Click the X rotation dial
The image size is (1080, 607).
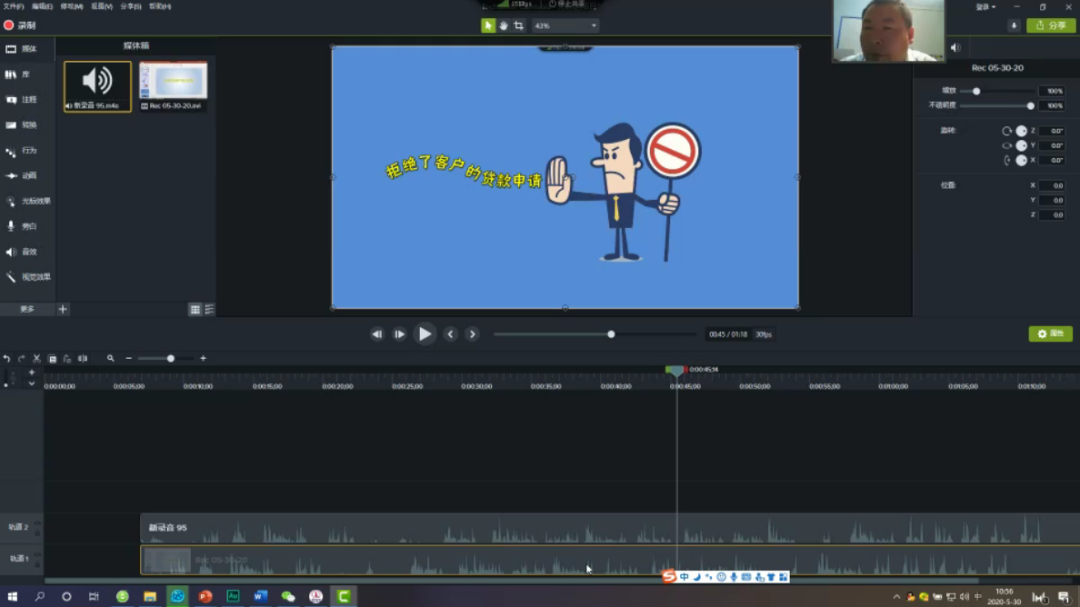tap(1021, 160)
